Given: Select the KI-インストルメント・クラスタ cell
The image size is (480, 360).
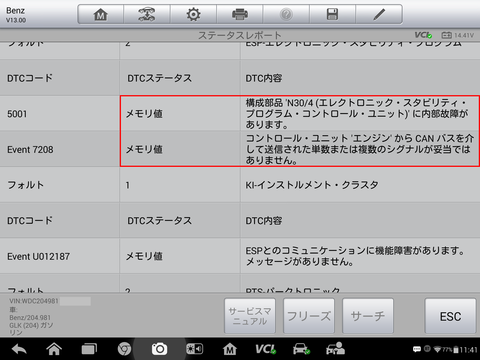Looking at the screenshot, I should pos(360,185).
